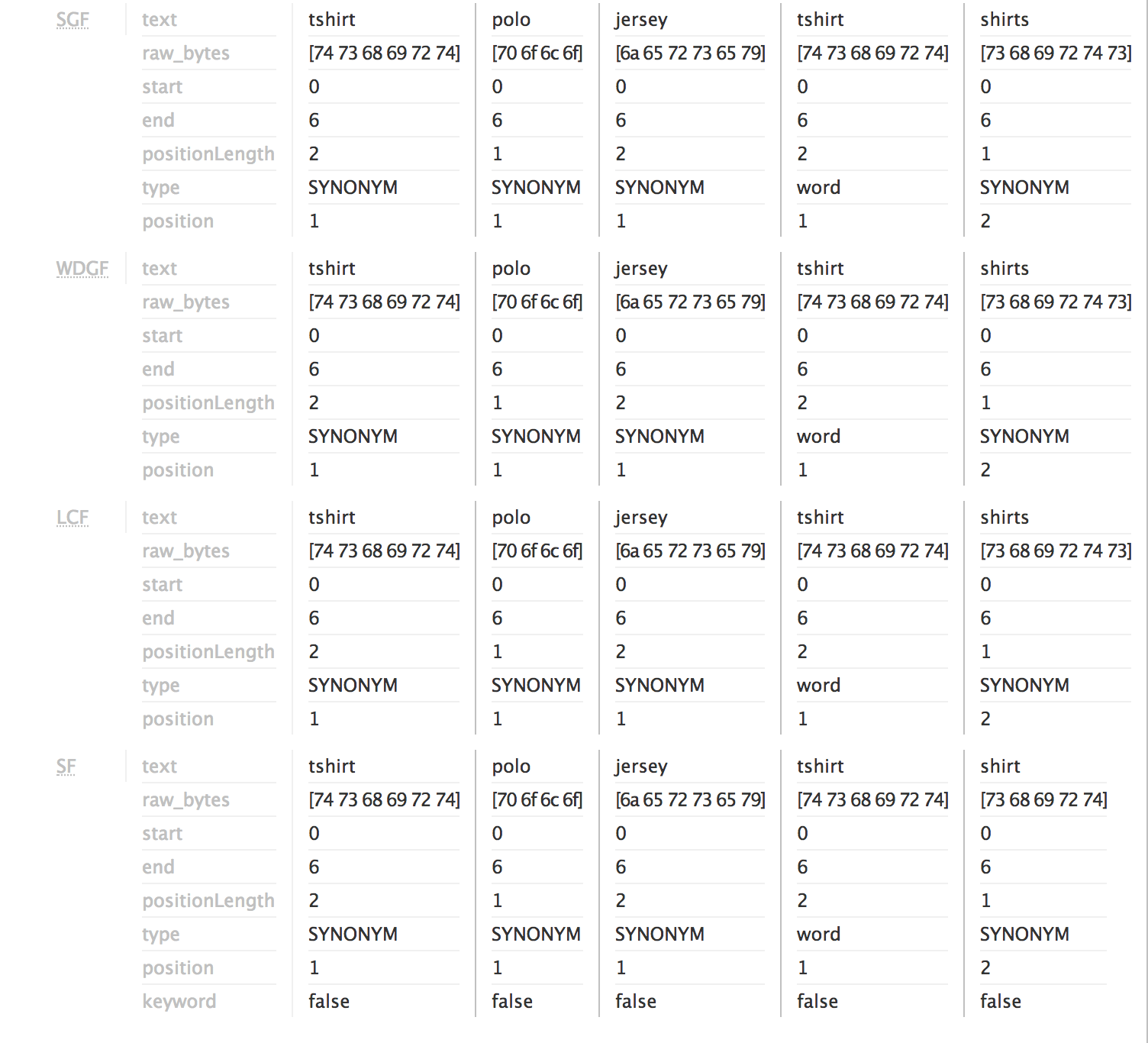
Task: Select 'positionLength' row label in SGF section
Action: coord(208,154)
